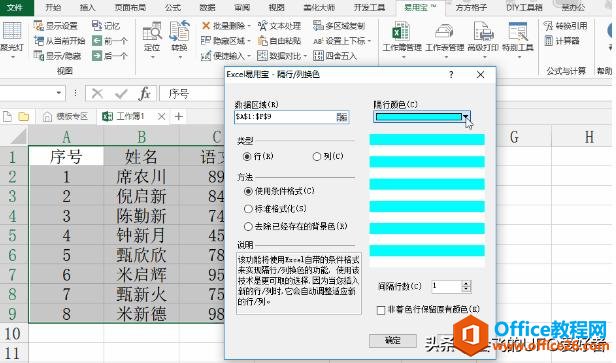The image size is (616, 363).
Task: Click the range picker icon in 数据区域 field
Action: click(341, 117)
